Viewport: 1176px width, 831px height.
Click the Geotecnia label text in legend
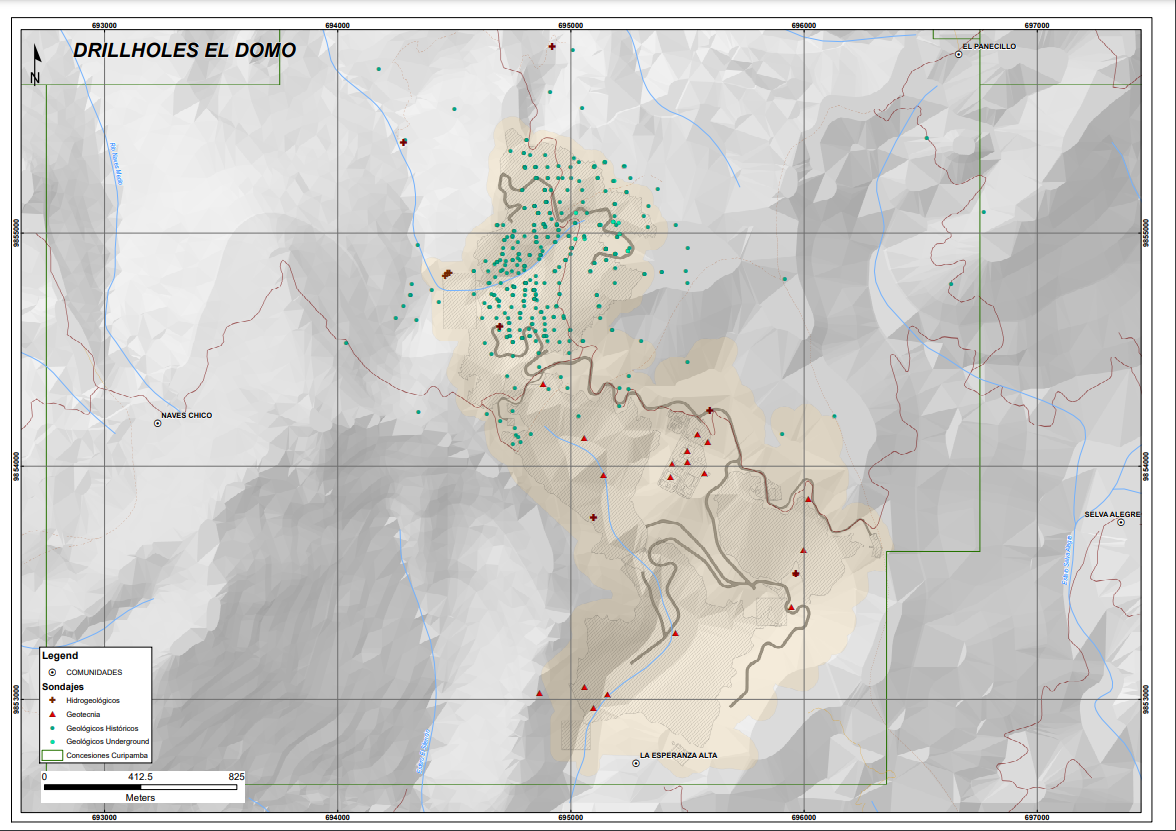[x=83, y=714]
